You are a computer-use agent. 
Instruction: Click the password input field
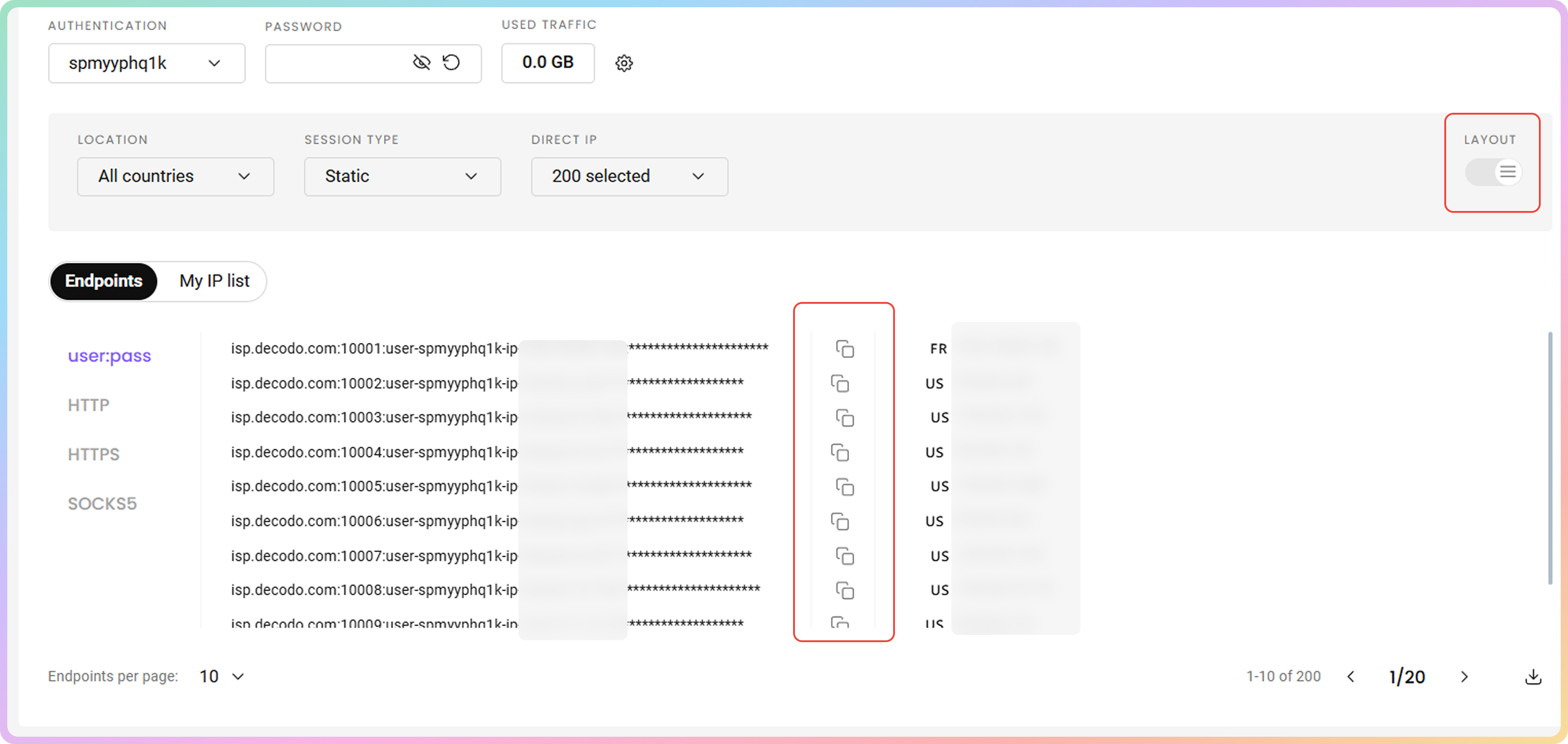coord(335,63)
